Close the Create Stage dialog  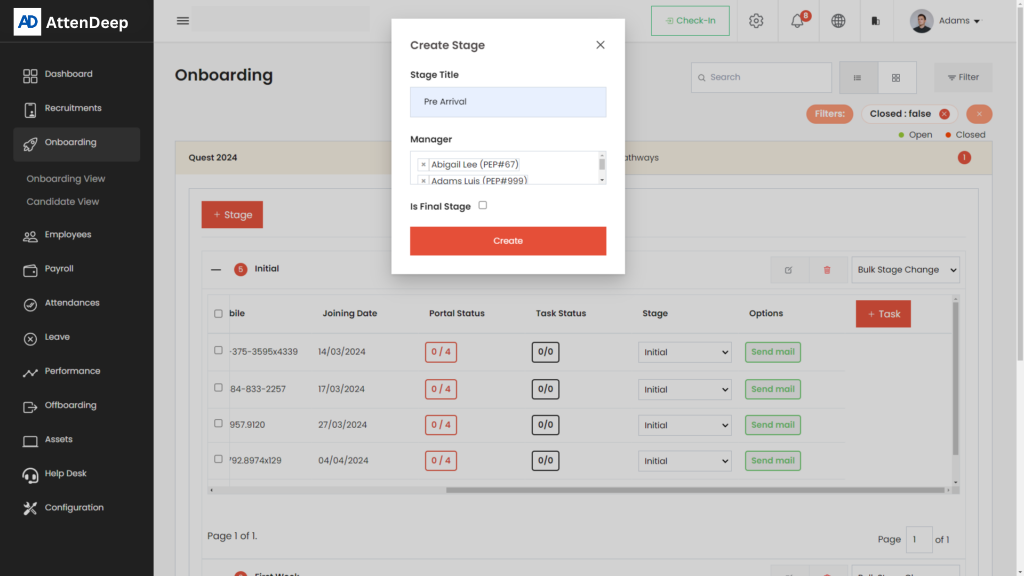(600, 45)
